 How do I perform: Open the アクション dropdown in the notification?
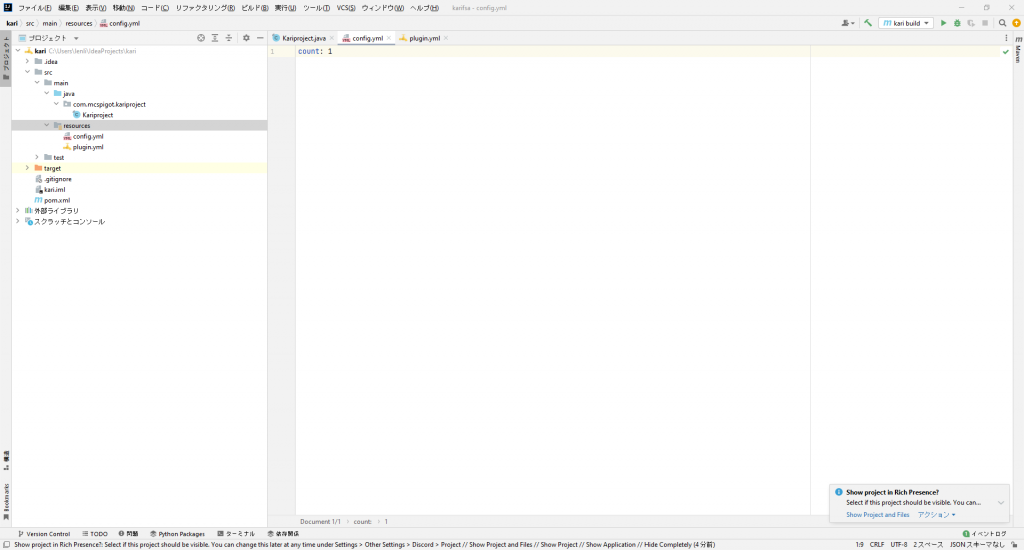pos(936,515)
